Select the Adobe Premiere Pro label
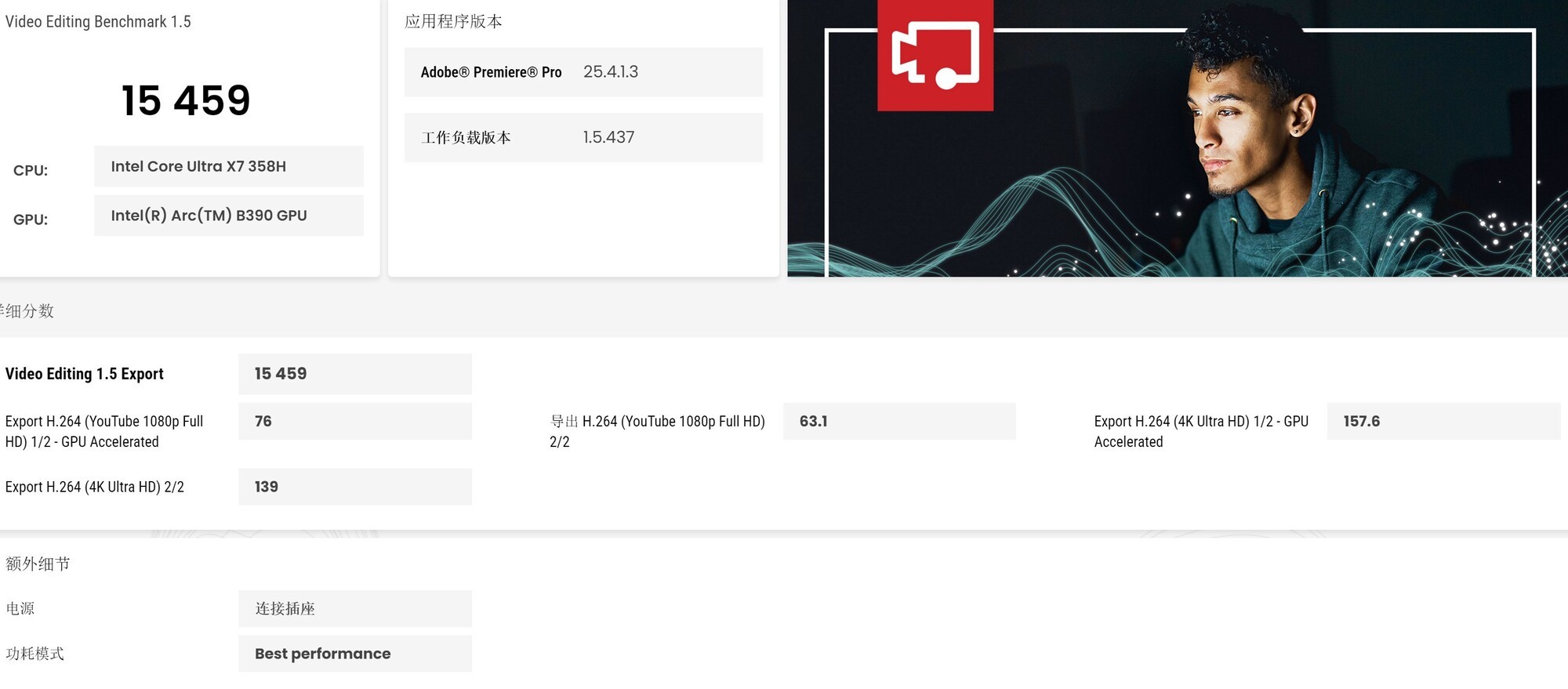 (491, 72)
